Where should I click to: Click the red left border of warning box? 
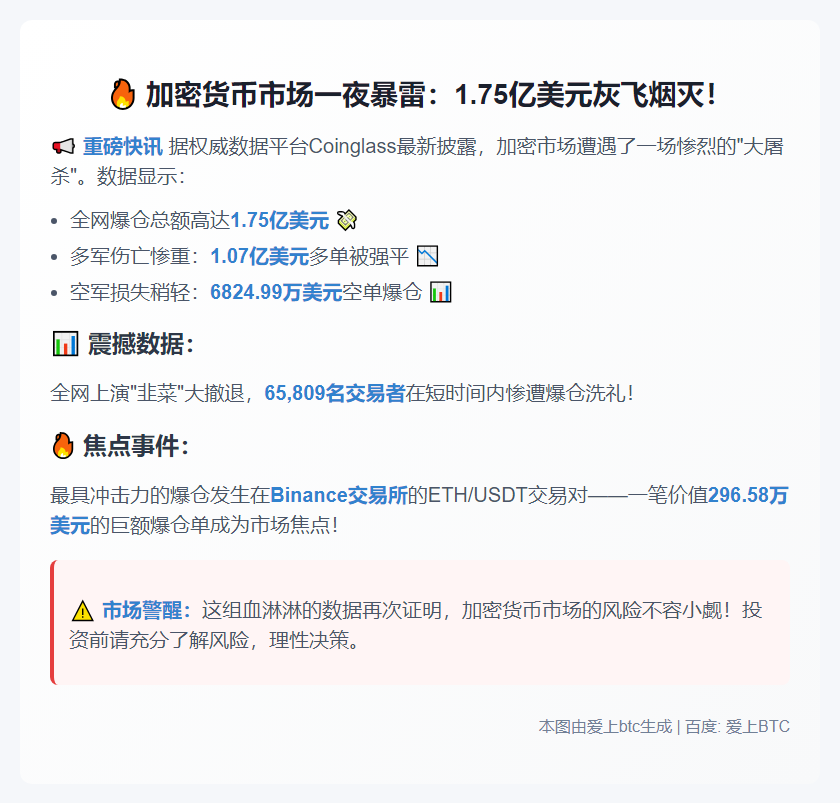pyautogui.click(x=52, y=622)
